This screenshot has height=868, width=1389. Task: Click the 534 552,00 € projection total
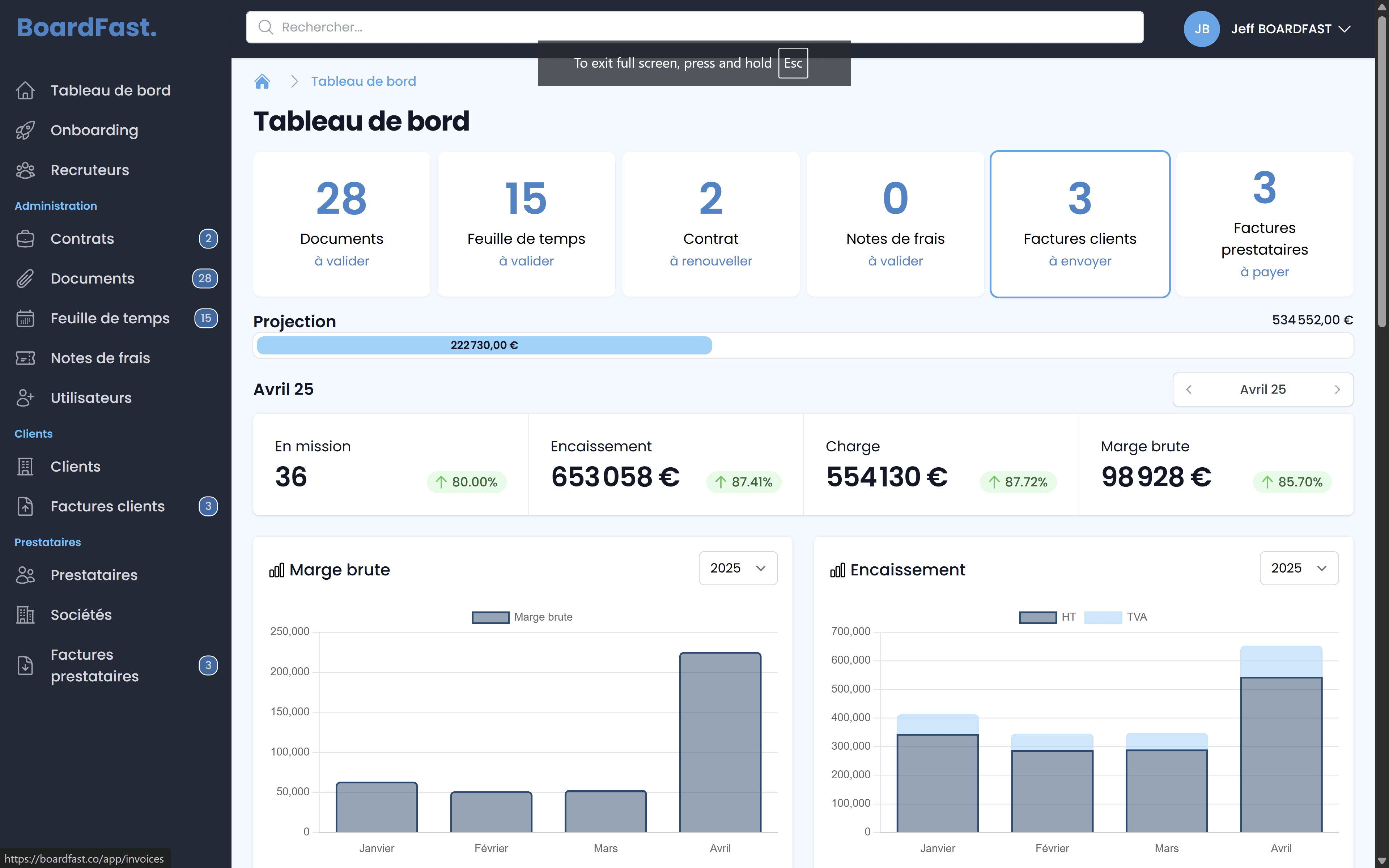click(1312, 320)
